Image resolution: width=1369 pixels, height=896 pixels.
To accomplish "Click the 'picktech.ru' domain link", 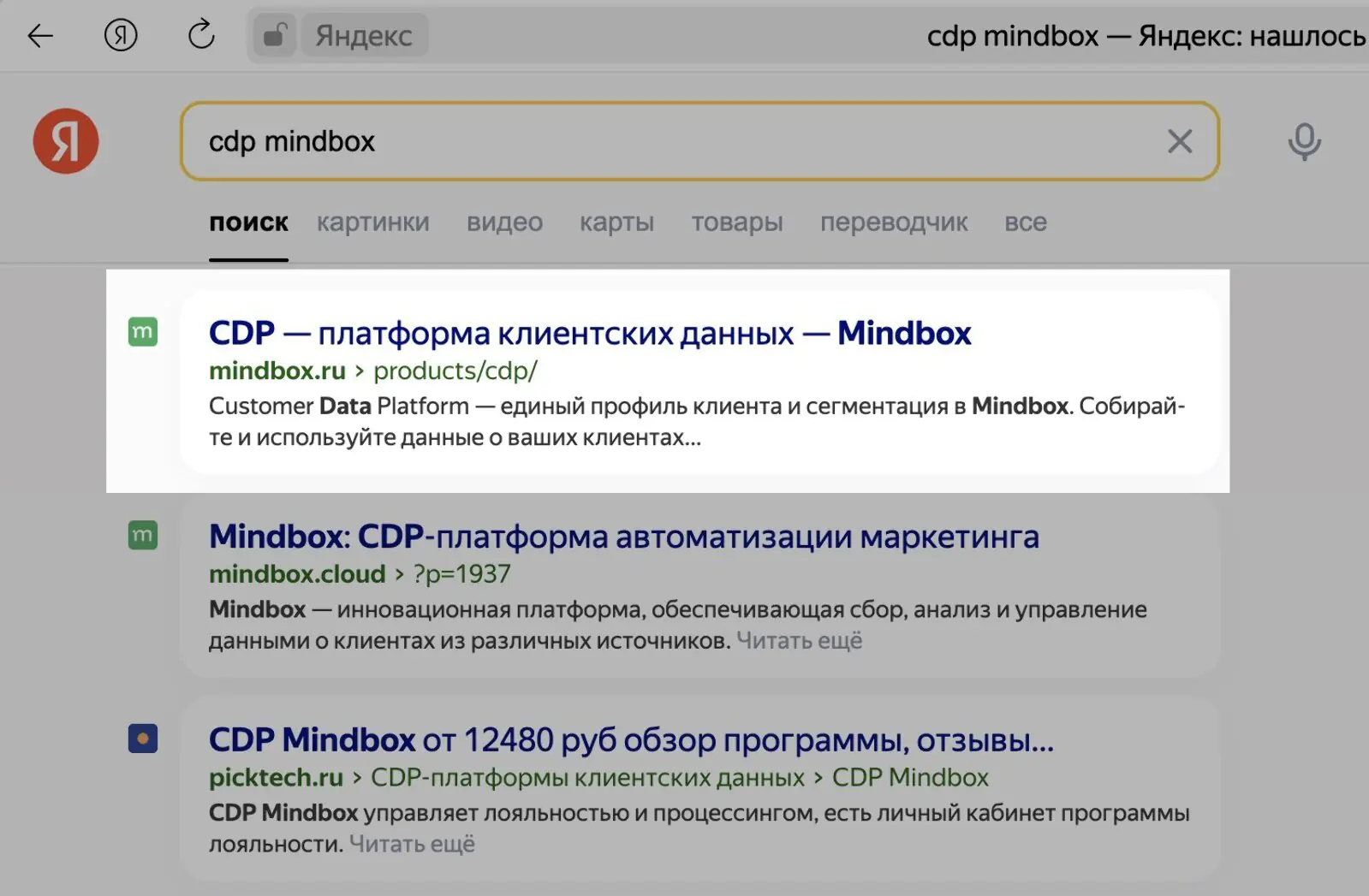I will click(x=276, y=777).
